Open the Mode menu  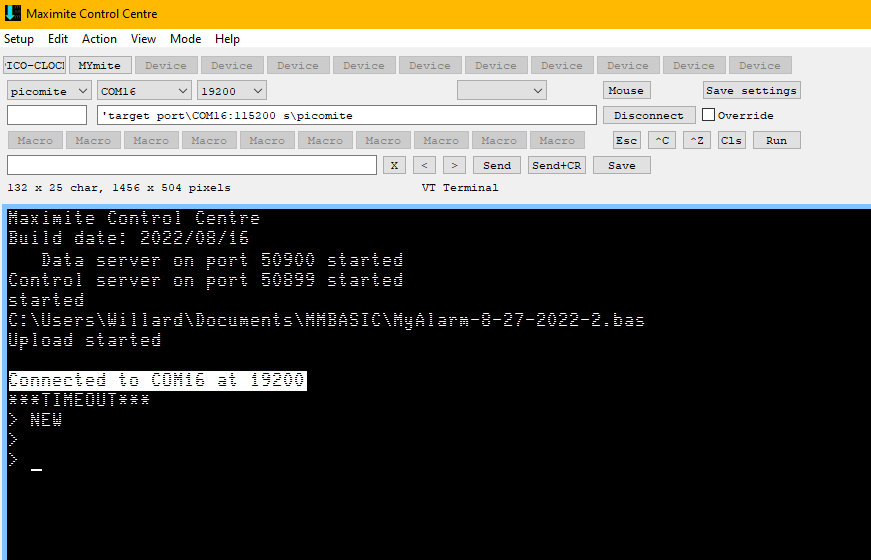(185, 39)
